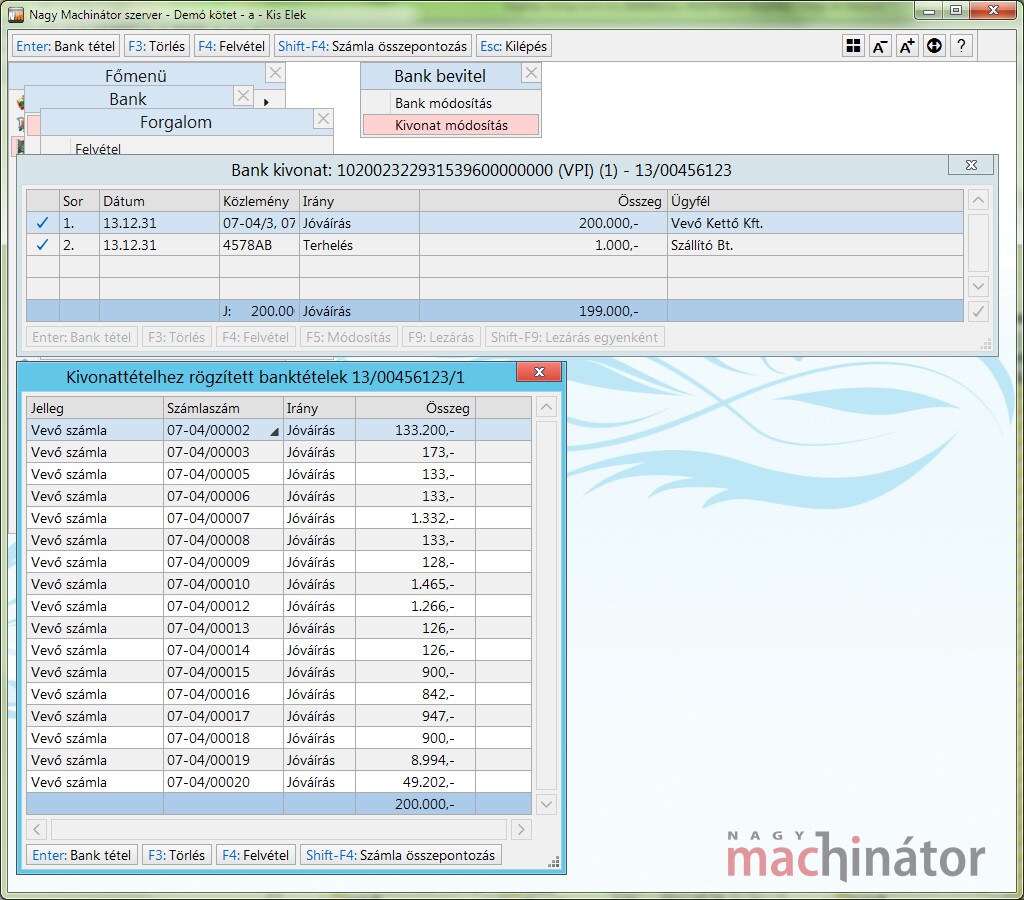Toggle the checkmark on statement row 2
The height and width of the screenshot is (900, 1024).
pos(42,245)
